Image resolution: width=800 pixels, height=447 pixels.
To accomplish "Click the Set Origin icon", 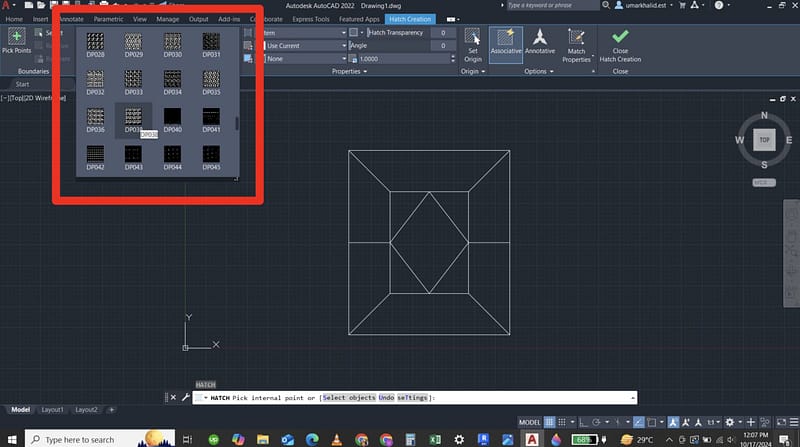I will click(x=473, y=42).
